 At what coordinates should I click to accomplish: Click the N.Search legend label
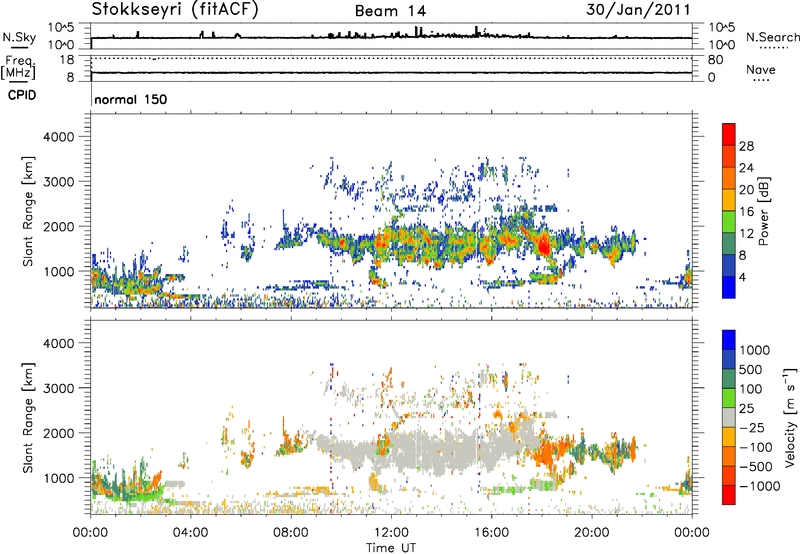(x=772, y=37)
